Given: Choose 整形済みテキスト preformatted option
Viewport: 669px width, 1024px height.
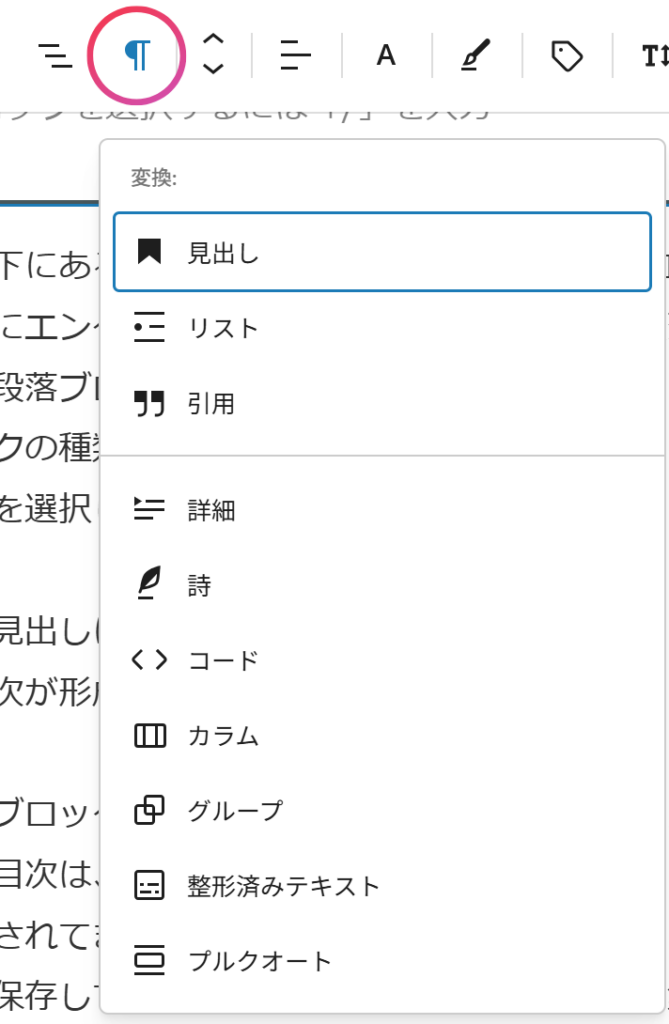Looking at the screenshot, I should pos(284,886).
